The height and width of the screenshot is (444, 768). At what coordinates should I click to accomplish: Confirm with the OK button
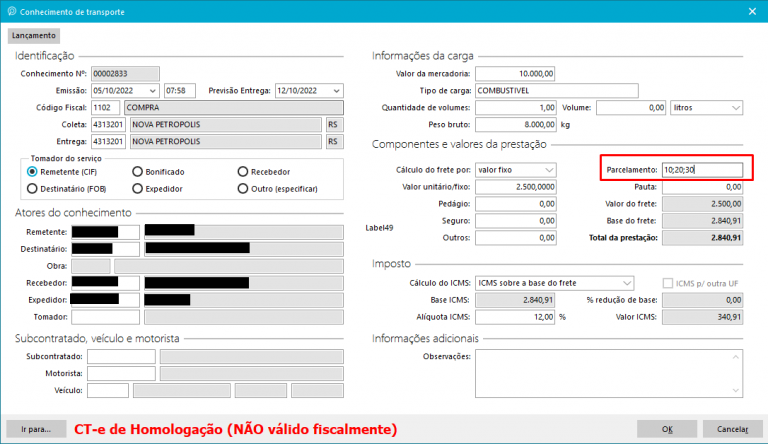tap(667, 429)
